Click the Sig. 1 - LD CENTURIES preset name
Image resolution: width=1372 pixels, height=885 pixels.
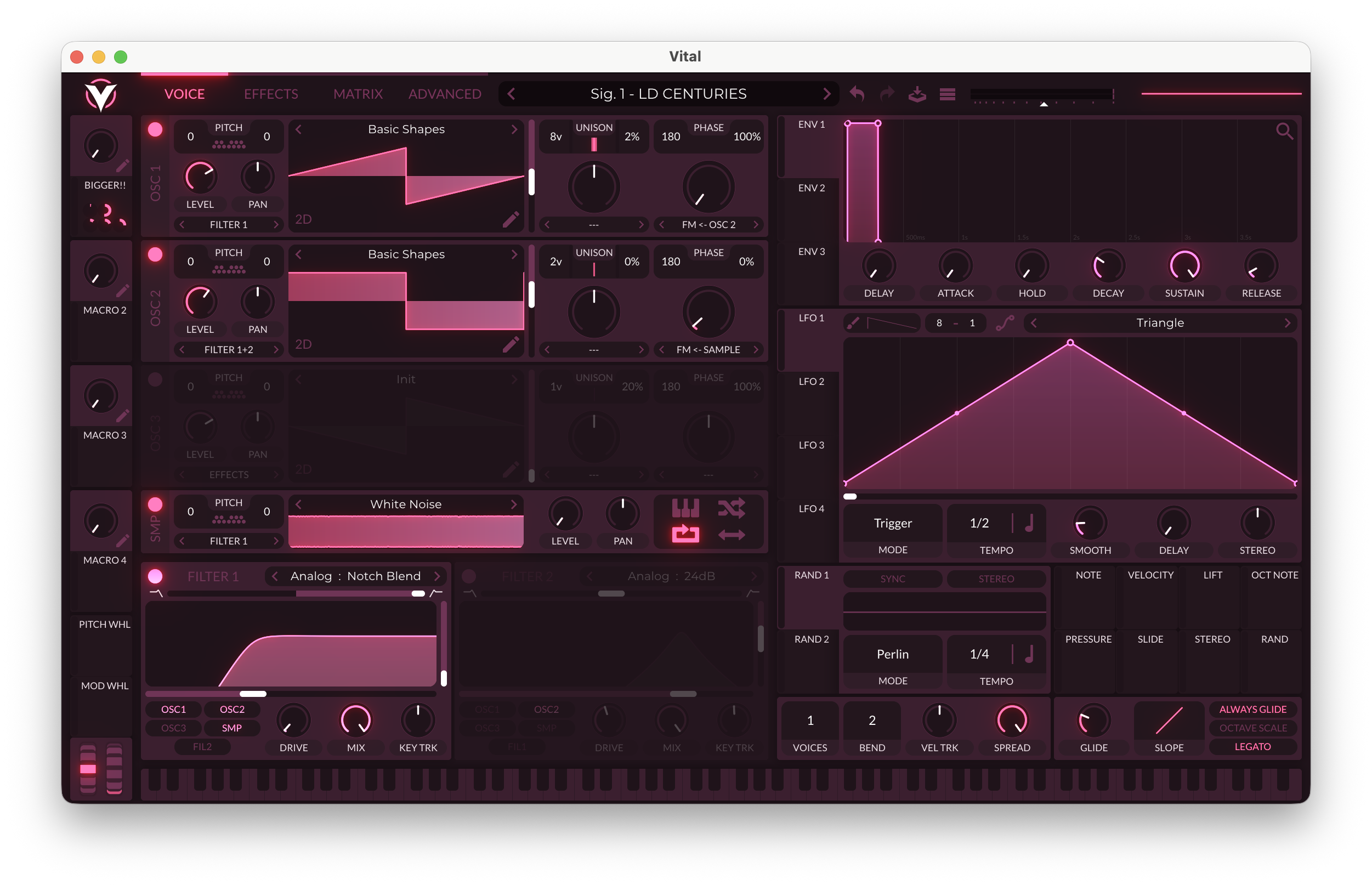click(668, 94)
